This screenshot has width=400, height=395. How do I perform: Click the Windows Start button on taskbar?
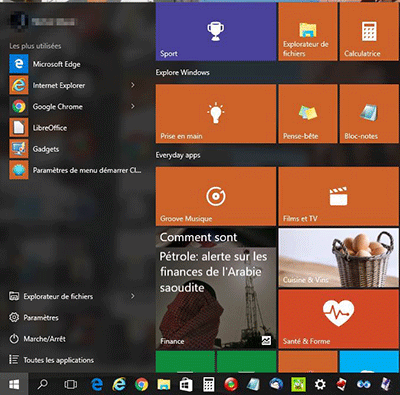(14, 384)
